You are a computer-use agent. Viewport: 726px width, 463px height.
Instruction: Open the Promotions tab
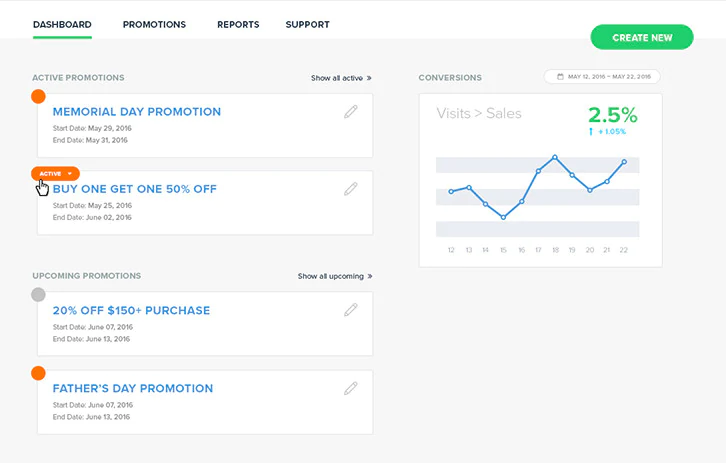point(154,25)
